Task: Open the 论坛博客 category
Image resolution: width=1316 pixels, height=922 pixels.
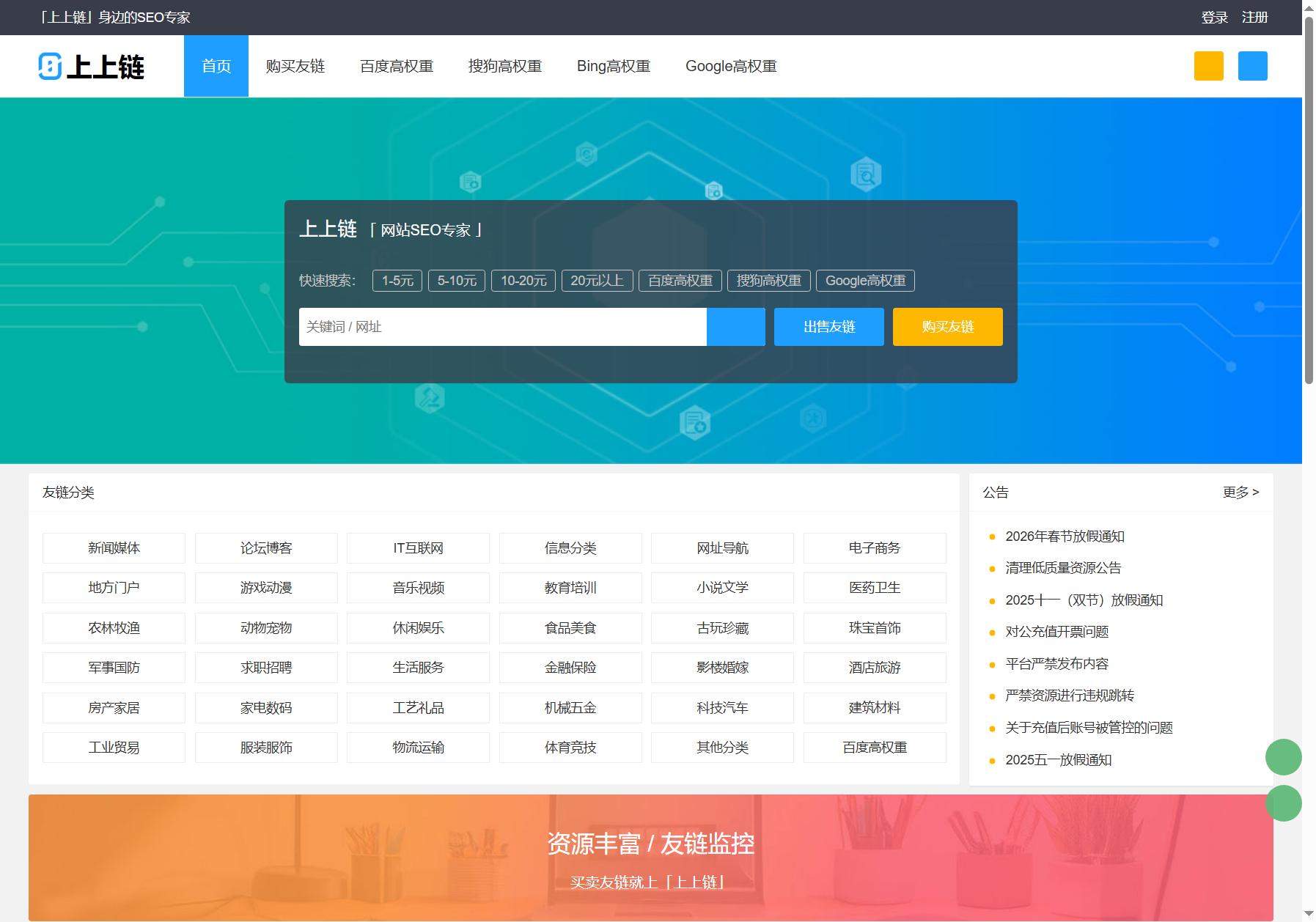Action: 266,548
